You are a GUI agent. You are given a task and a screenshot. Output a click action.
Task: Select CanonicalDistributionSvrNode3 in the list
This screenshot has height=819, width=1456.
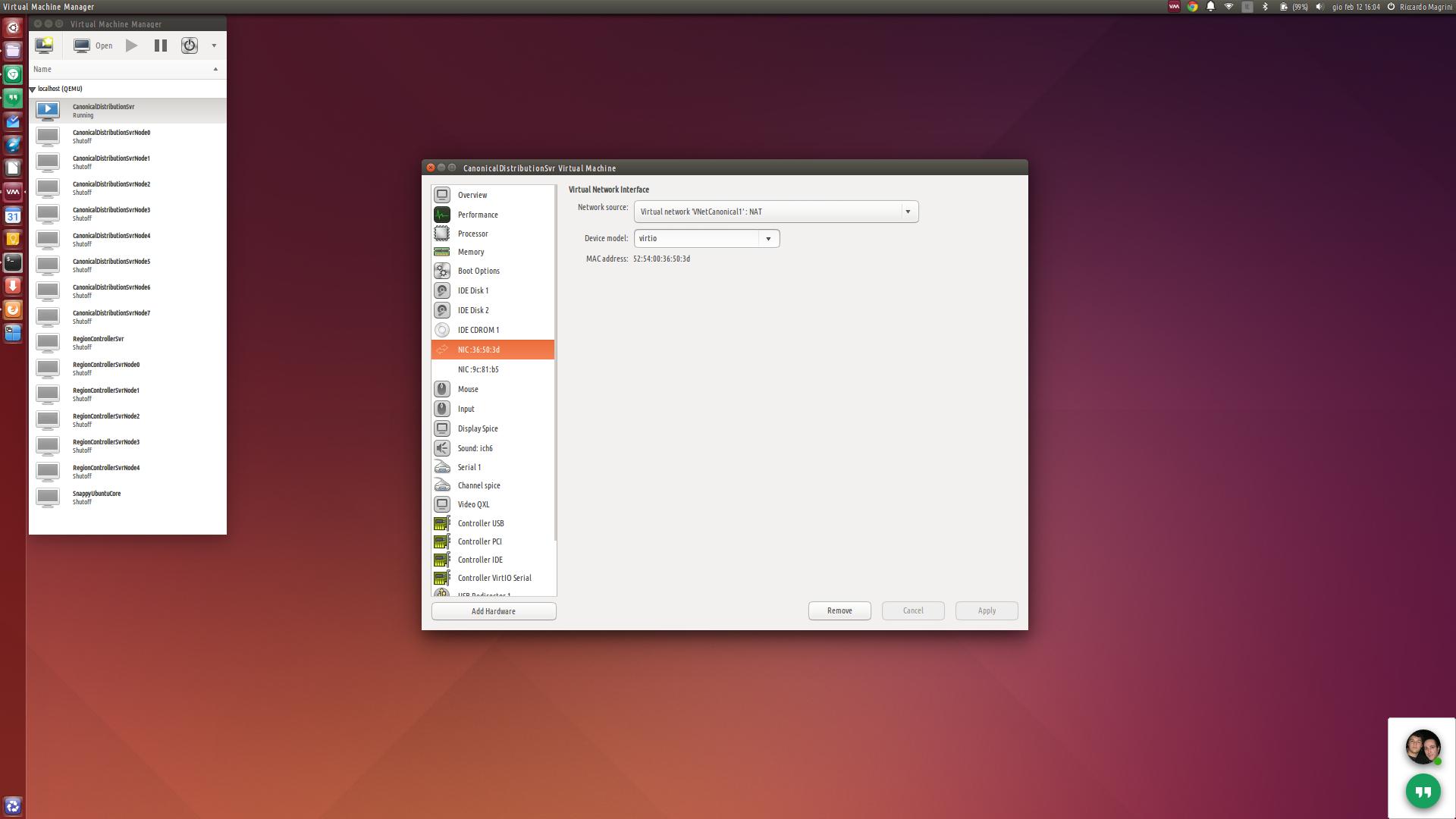point(127,214)
